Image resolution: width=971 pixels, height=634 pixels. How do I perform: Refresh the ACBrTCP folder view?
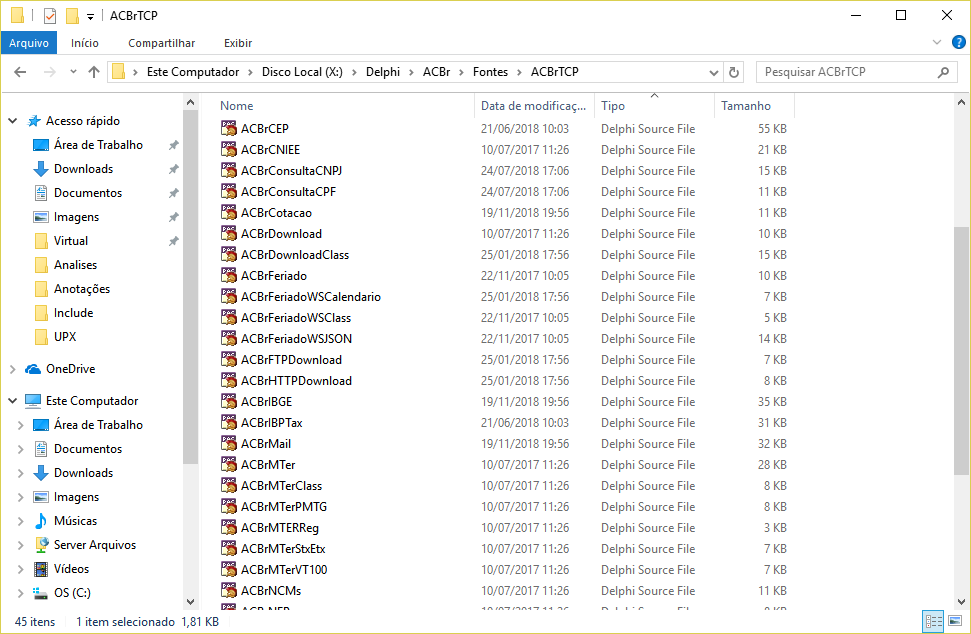coord(734,72)
